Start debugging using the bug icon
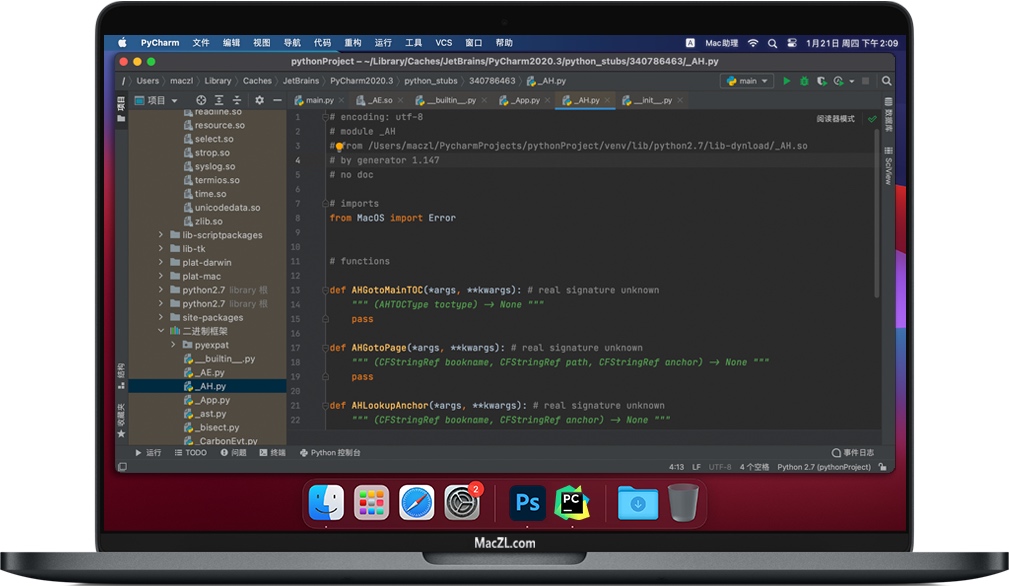Screen dimensions: 1009x586 click(804, 81)
